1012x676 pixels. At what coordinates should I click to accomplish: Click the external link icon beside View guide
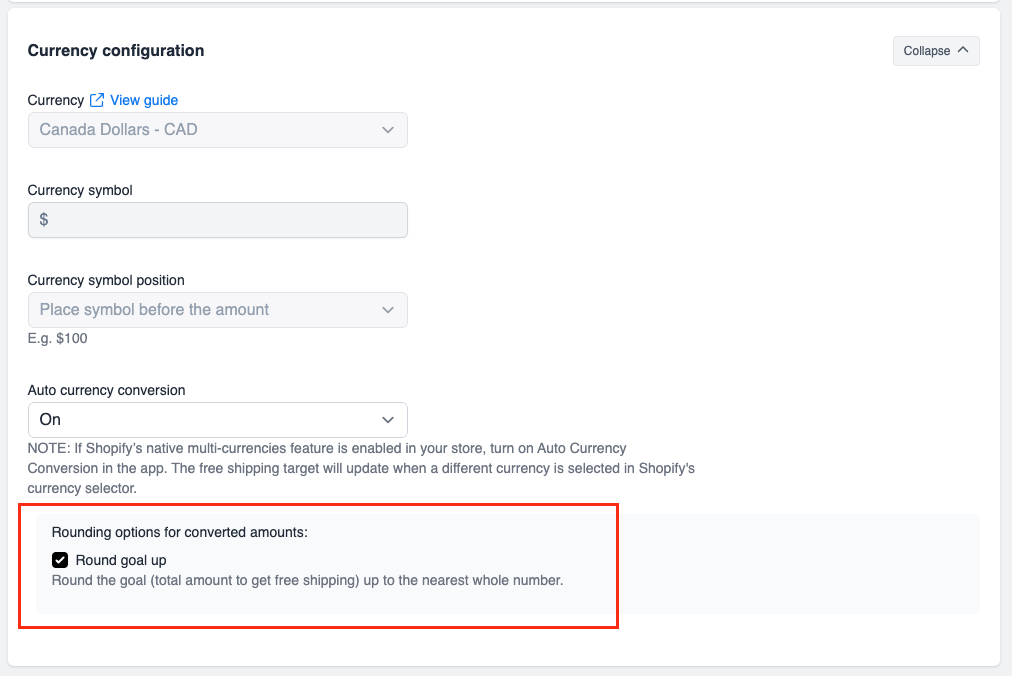point(97,100)
